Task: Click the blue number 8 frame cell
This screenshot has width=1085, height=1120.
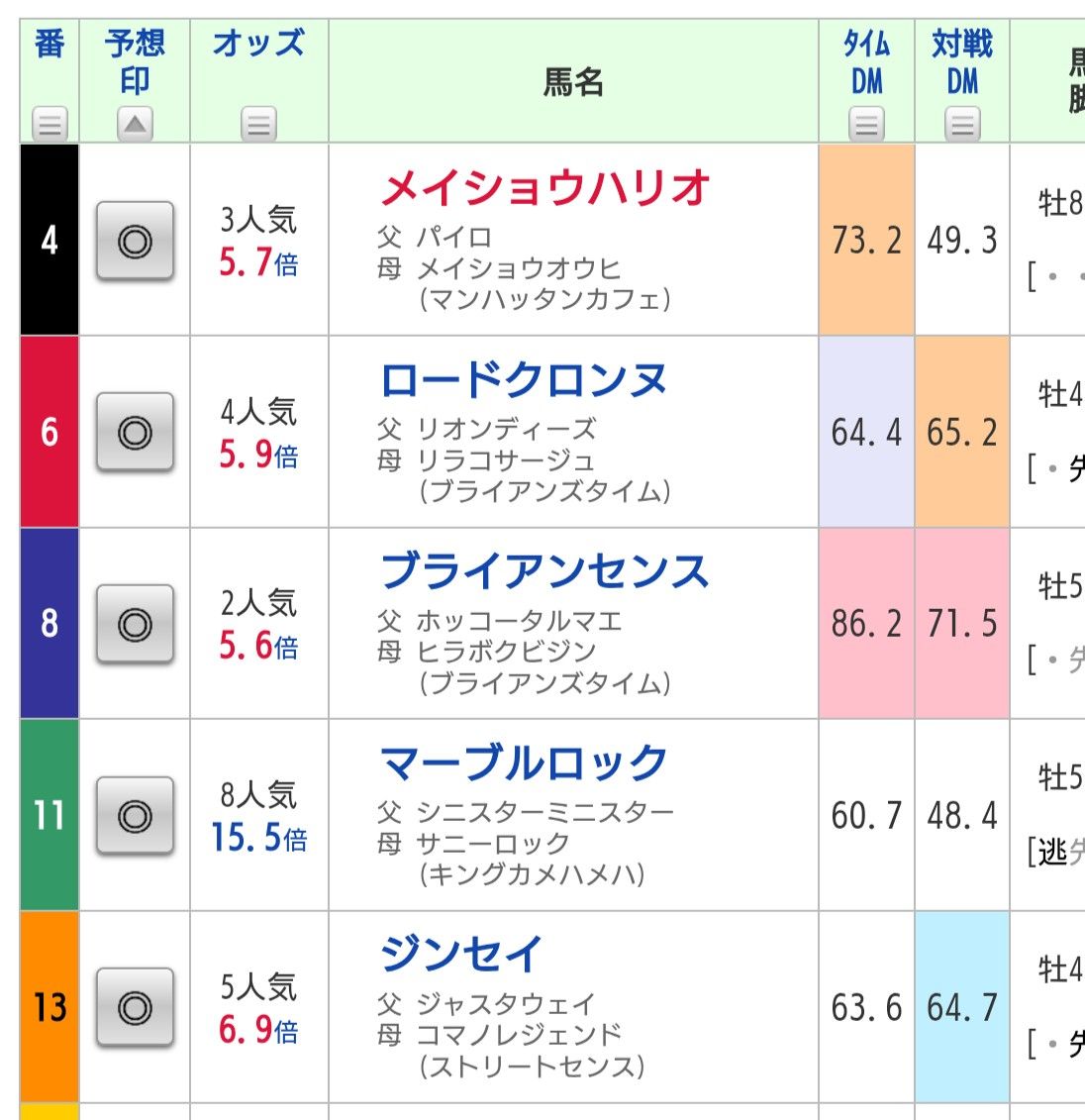Action: coord(49,624)
